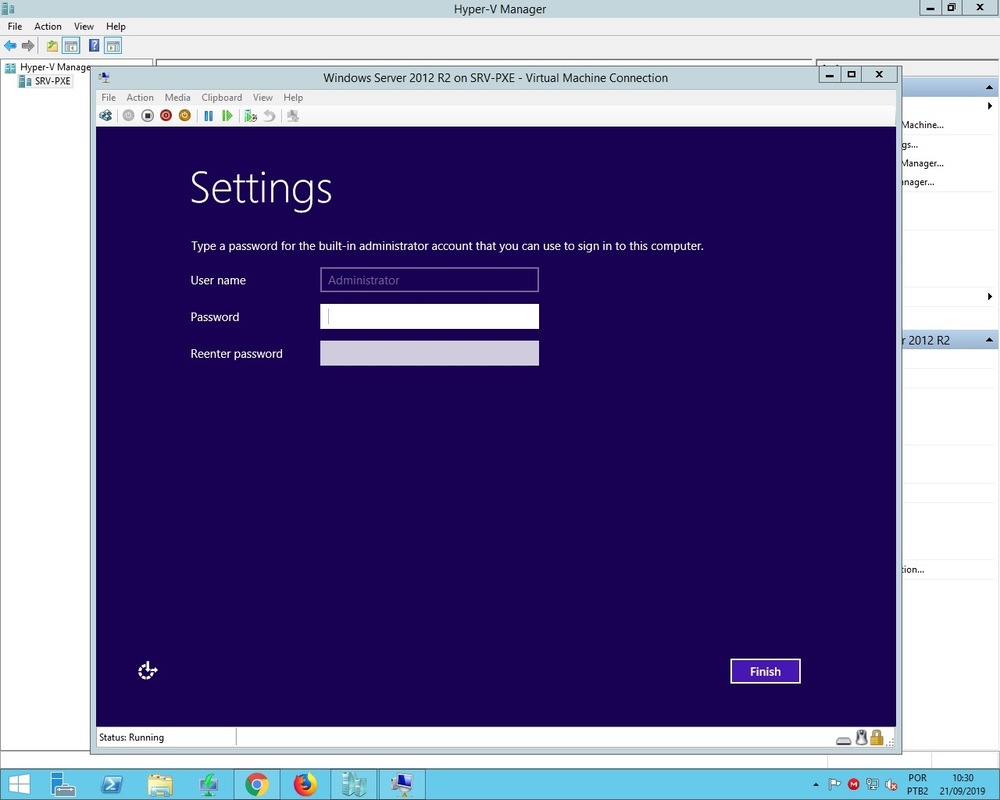Click the lock icon in VM status bar
The height and width of the screenshot is (800, 1000).
pyautogui.click(x=877, y=737)
